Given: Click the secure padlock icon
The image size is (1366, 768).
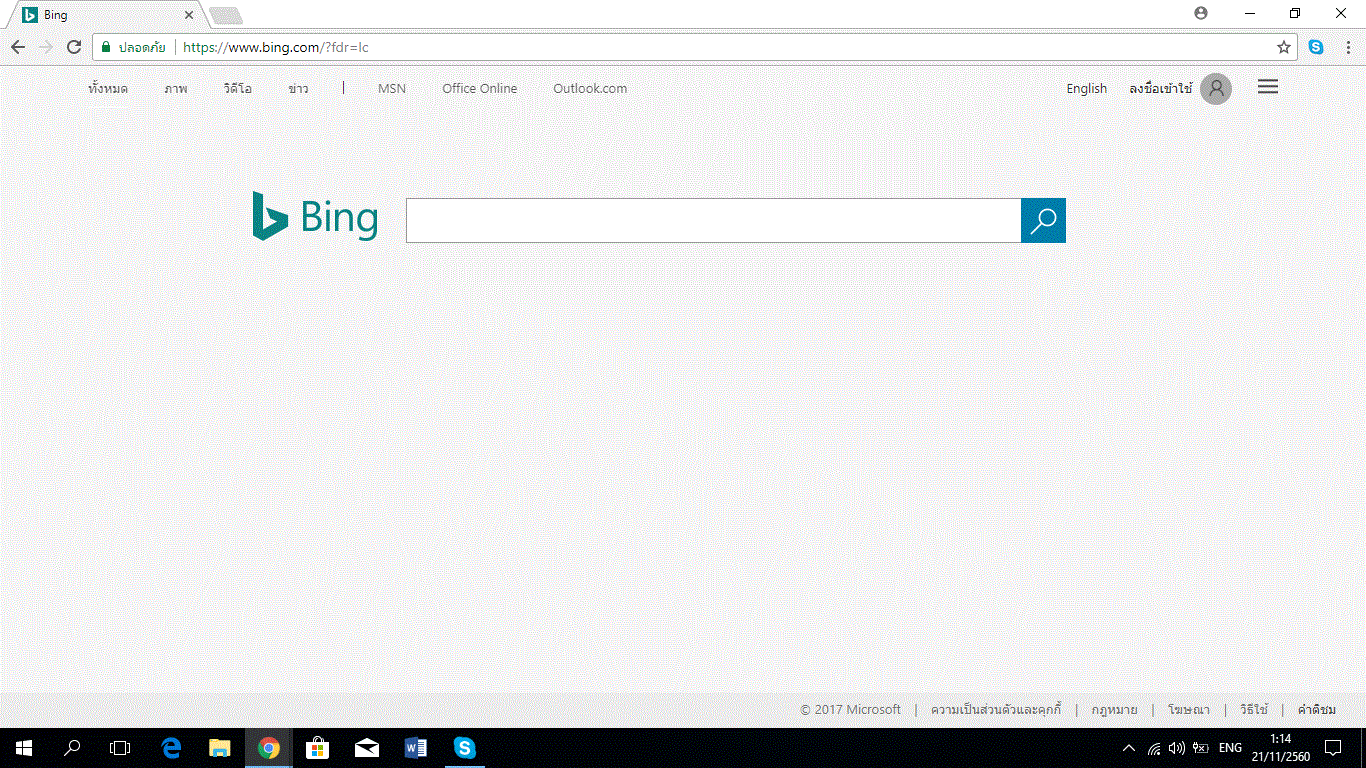Looking at the screenshot, I should [106, 47].
